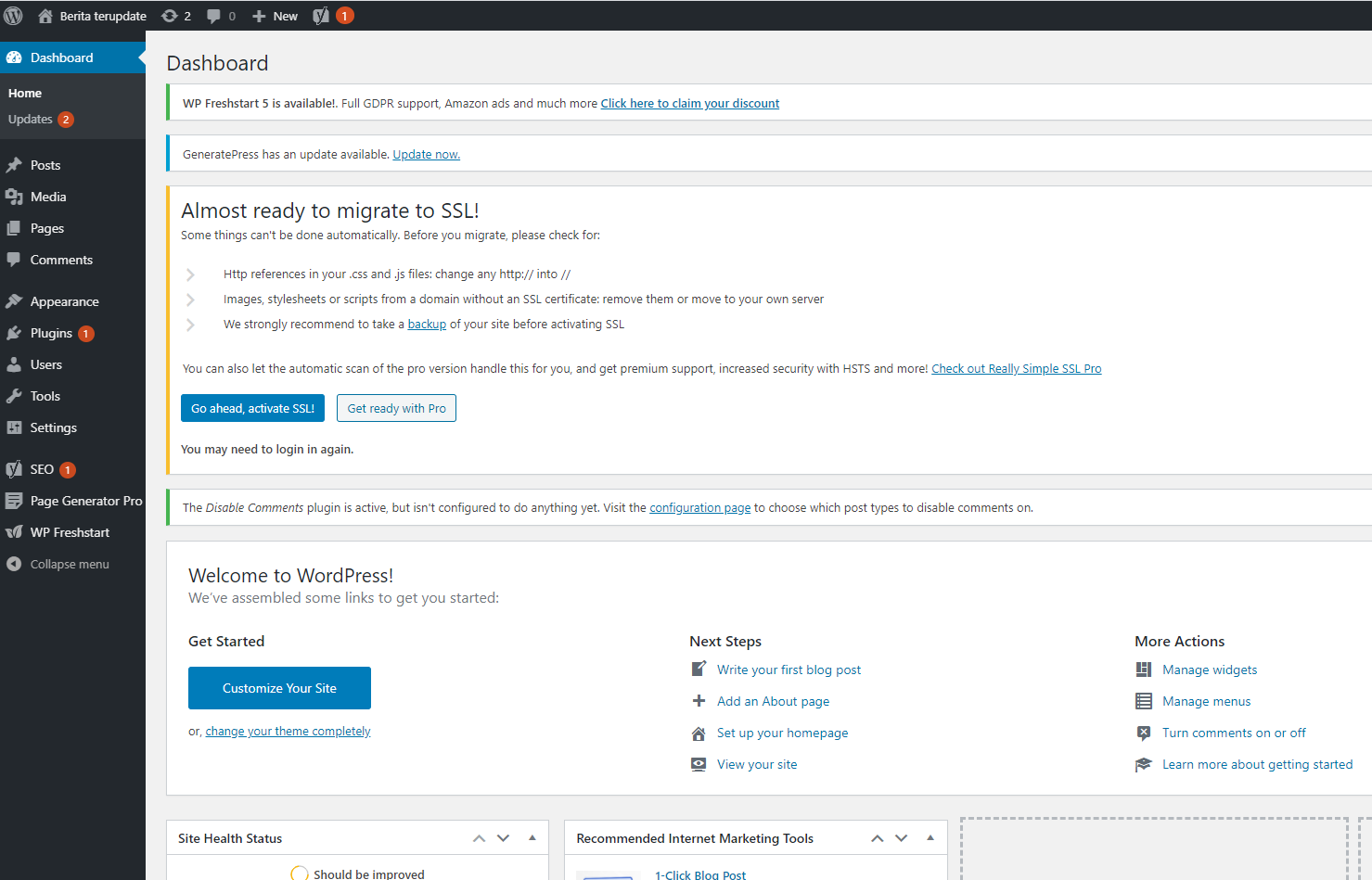Click the Media icon in sidebar
The width and height of the screenshot is (1372, 880).
[x=14, y=197]
